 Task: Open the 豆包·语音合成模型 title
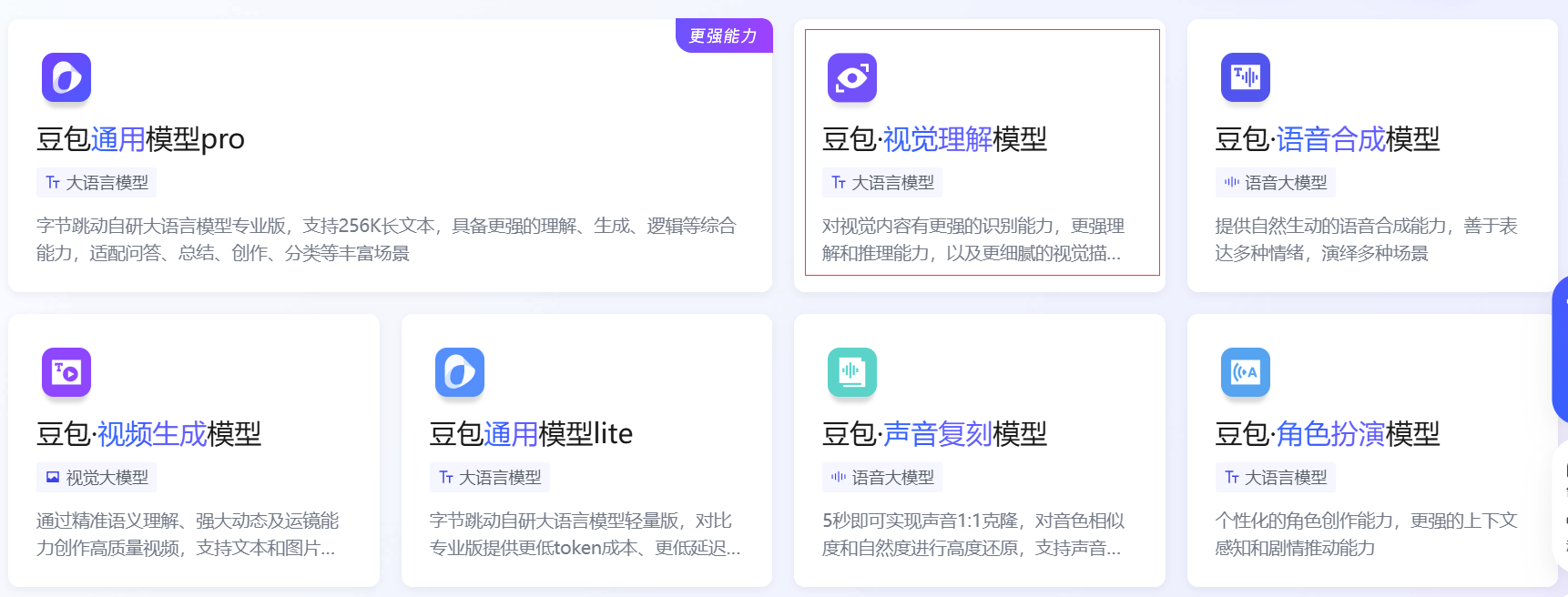(1328, 139)
